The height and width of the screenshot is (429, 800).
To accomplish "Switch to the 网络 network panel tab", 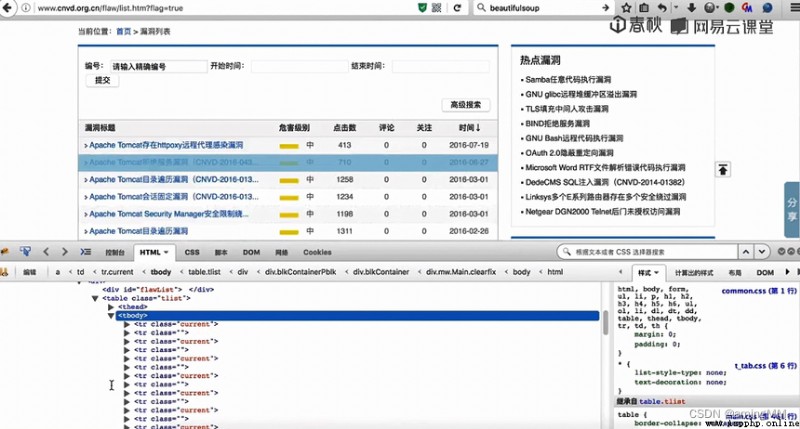I will click(x=282, y=253).
